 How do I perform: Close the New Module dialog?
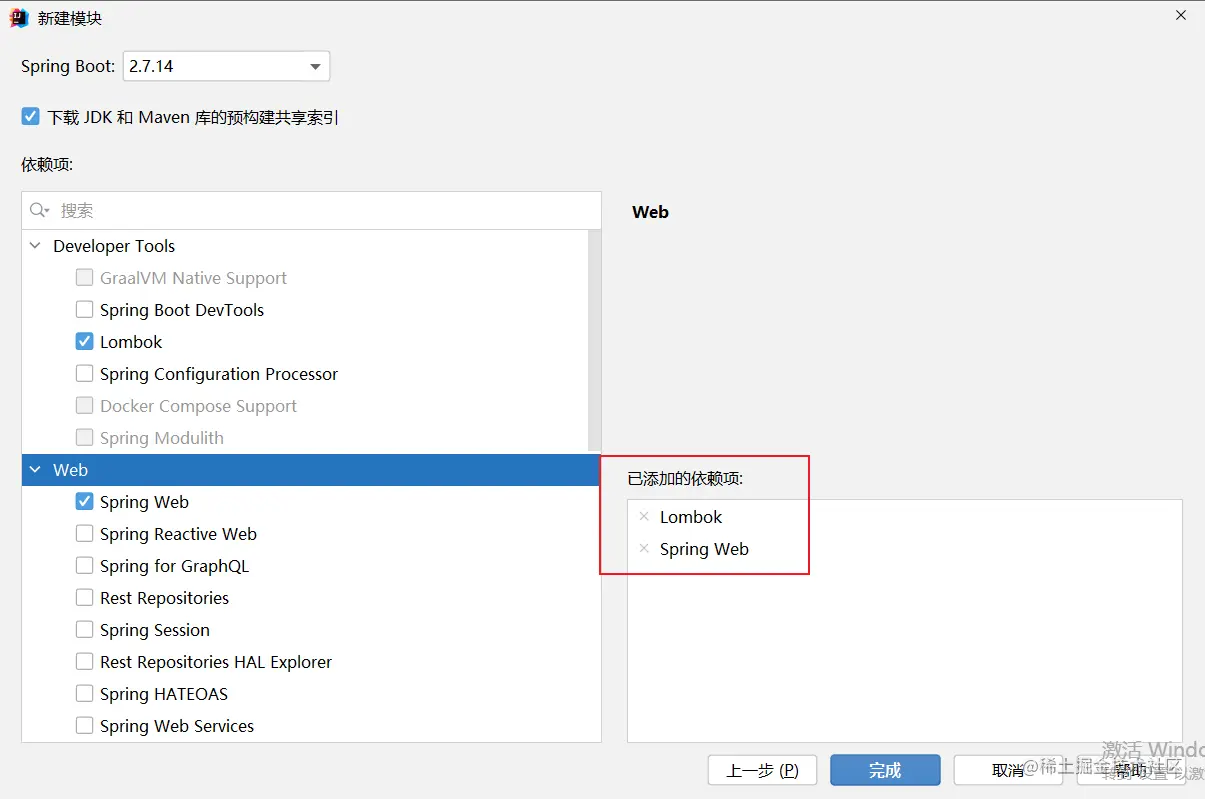(1181, 15)
